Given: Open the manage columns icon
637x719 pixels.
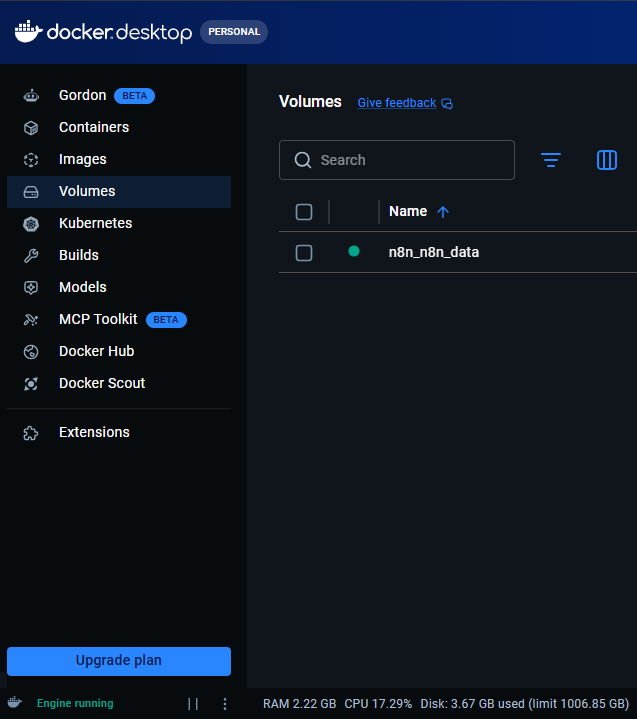Looking at the screenshot, I should pyautogui.click(x=607, y=160).
